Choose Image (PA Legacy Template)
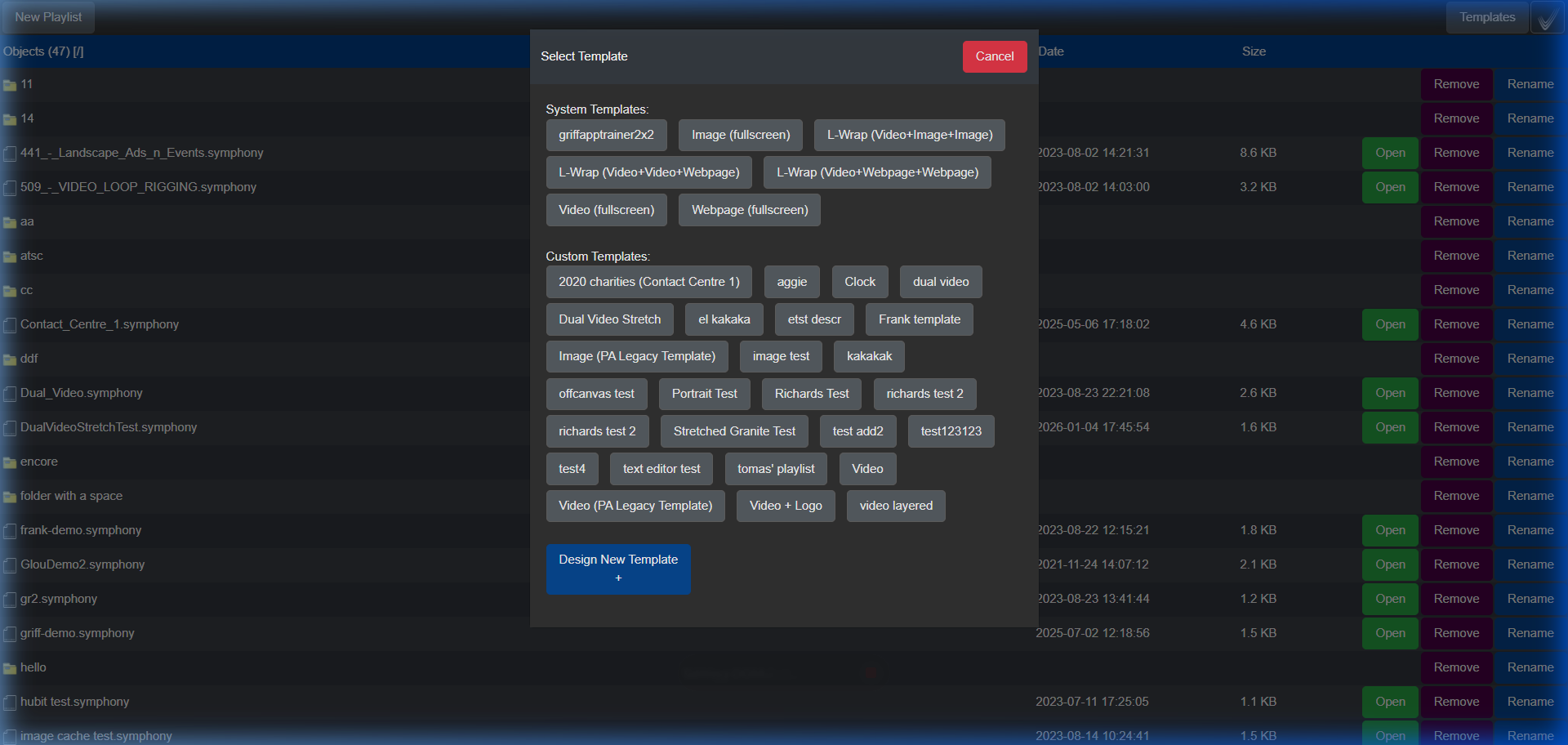The image size is (1568, 745). (x=637, y=356)
